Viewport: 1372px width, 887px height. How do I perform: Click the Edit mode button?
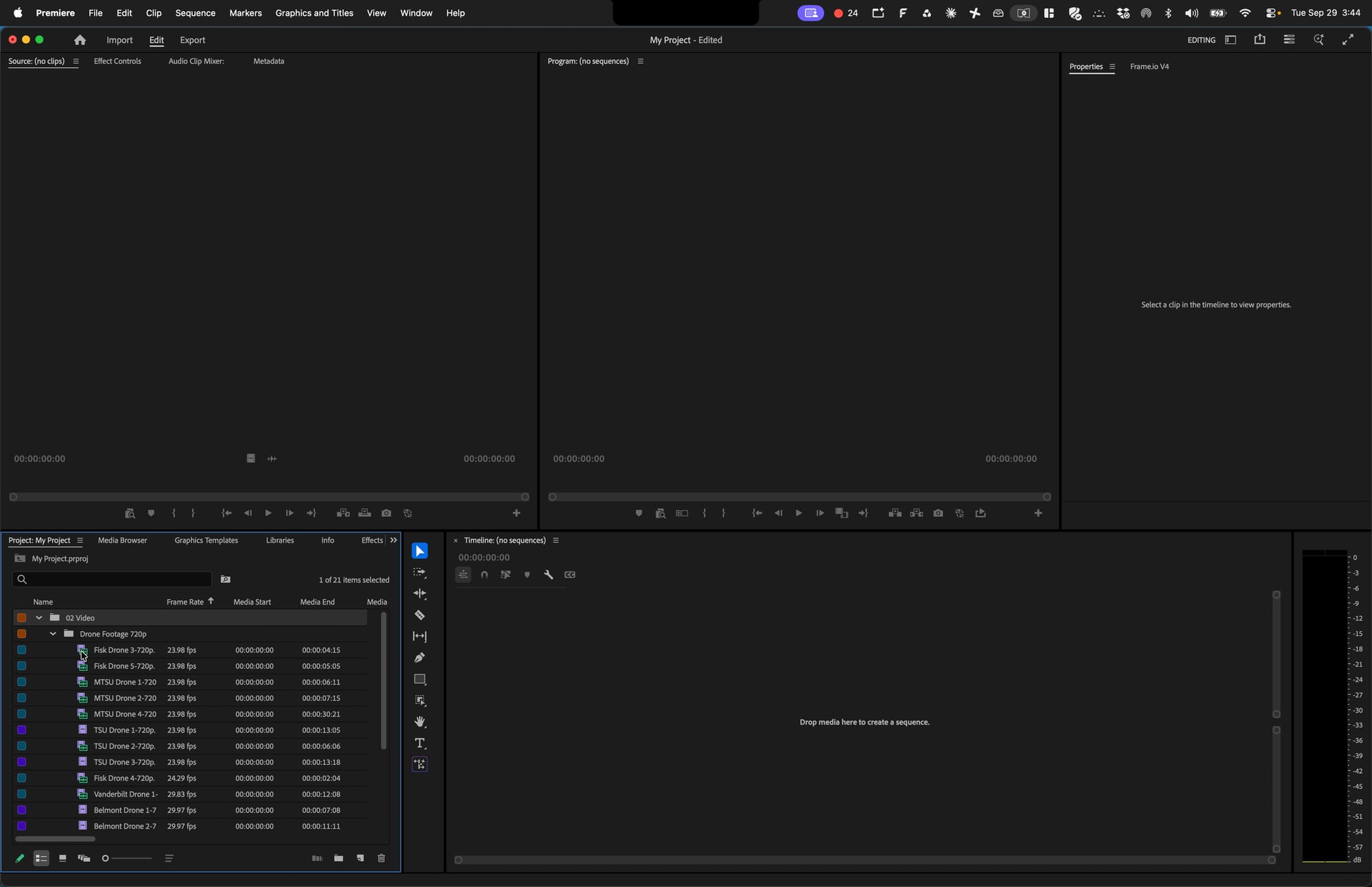coord(156,40)
